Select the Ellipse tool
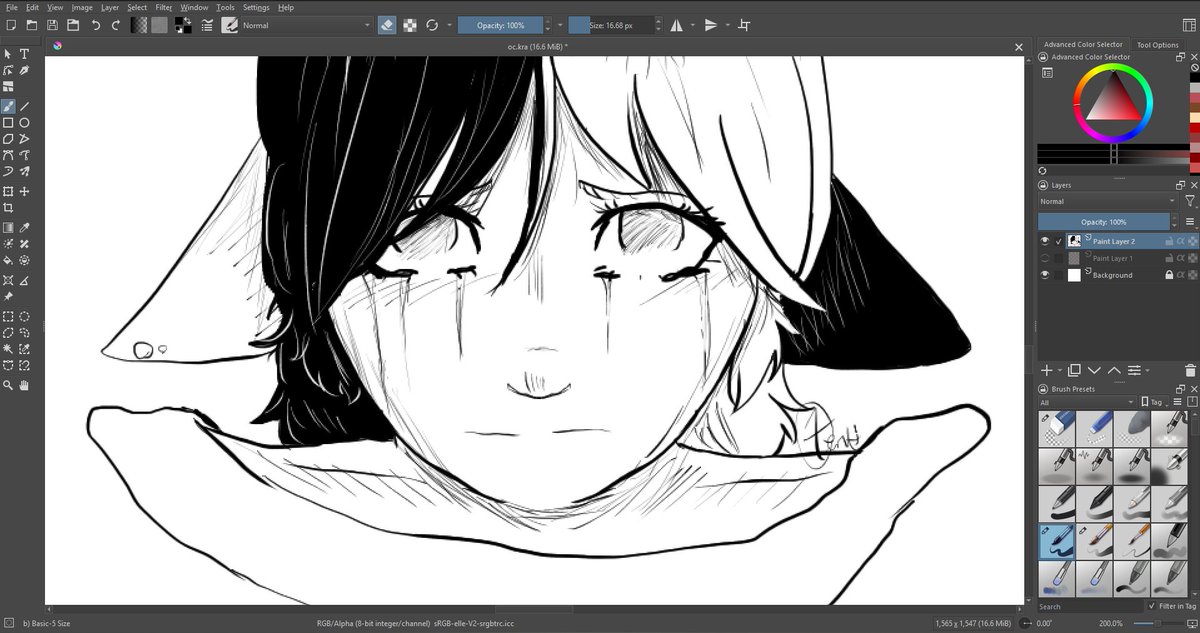Image resolution: width=1200 pixels, height=633 pixels. [x=25, y=122]
